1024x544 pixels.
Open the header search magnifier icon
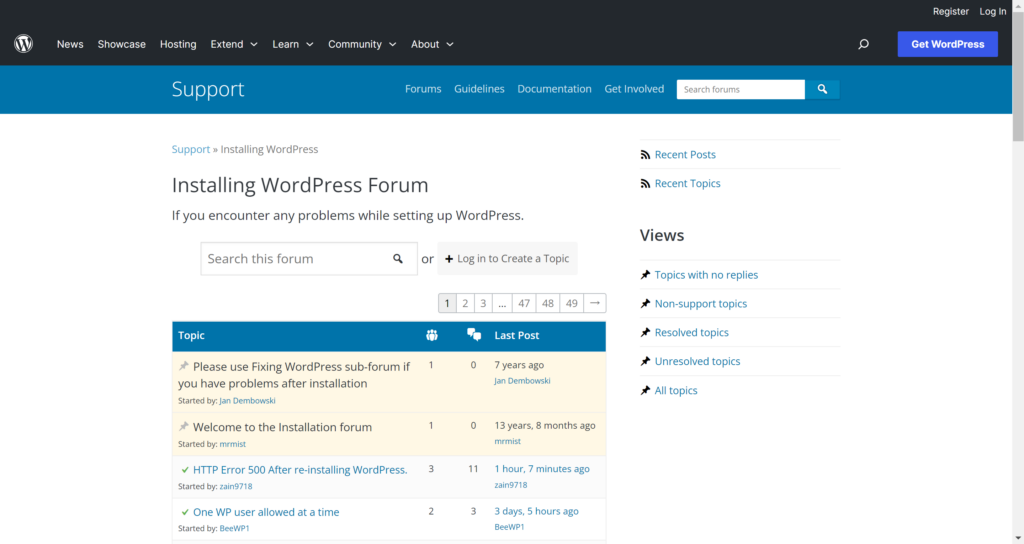863,44
